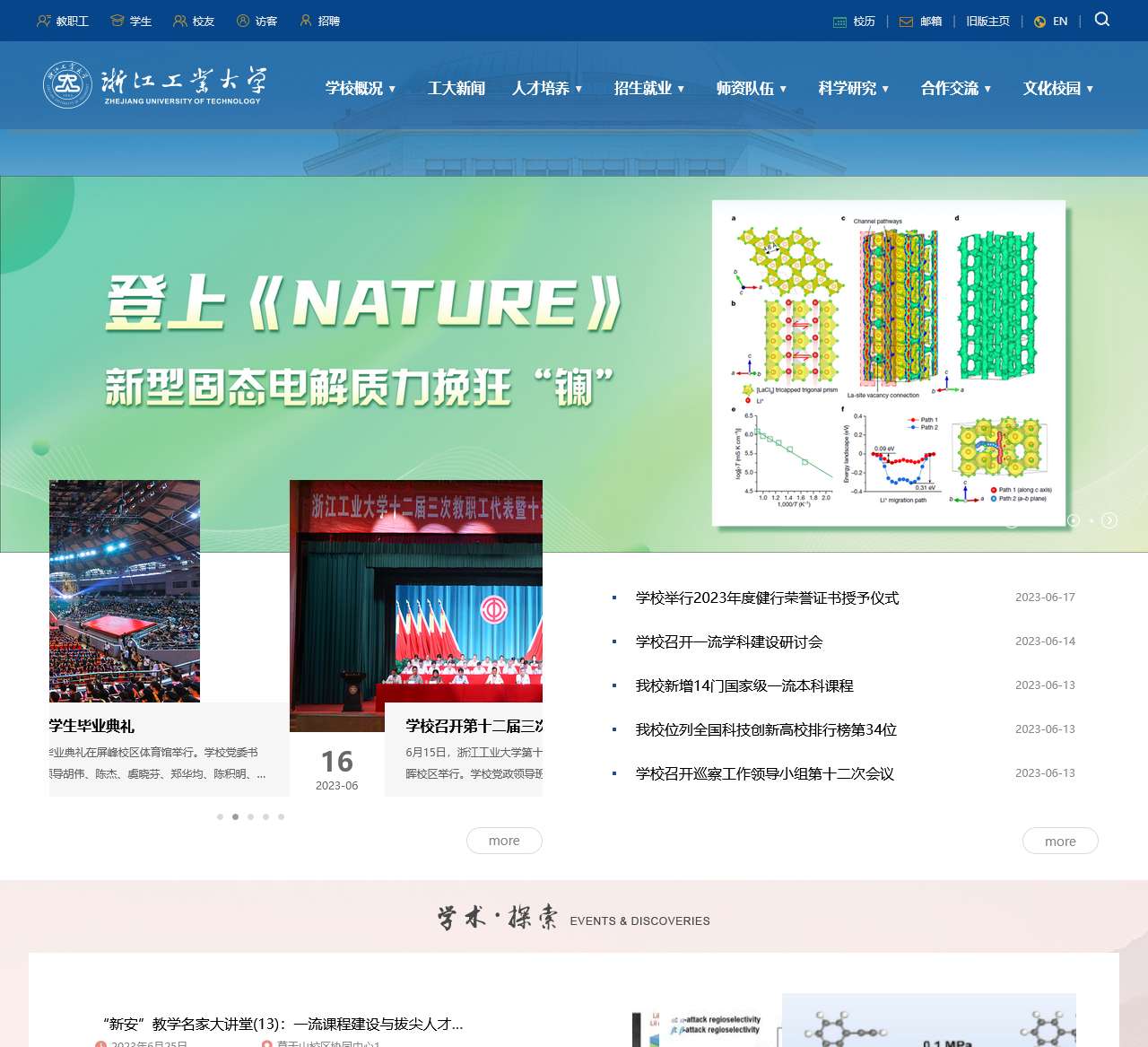Click the 学术·探索 Events & Discoveries heading
The width and height of the screenshot is (1148, 1047).
click(574, 918)
